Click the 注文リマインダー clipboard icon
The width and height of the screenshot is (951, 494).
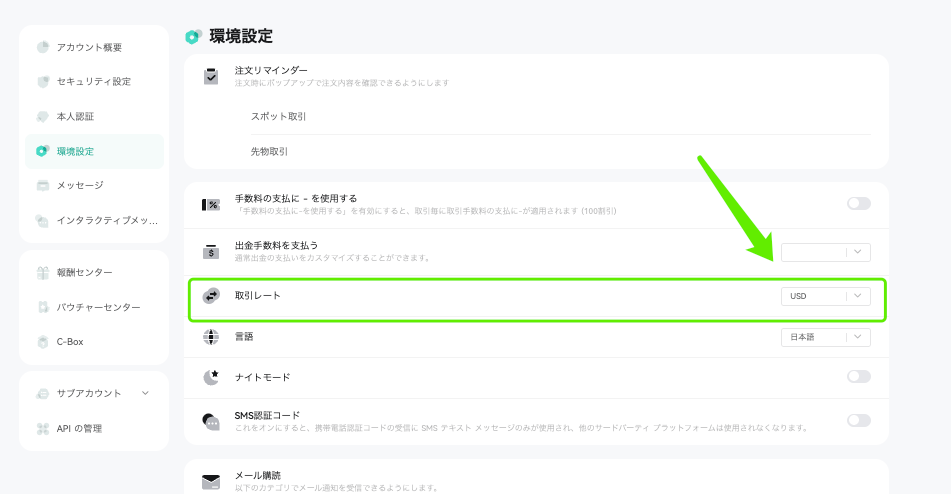pos(211,76)
